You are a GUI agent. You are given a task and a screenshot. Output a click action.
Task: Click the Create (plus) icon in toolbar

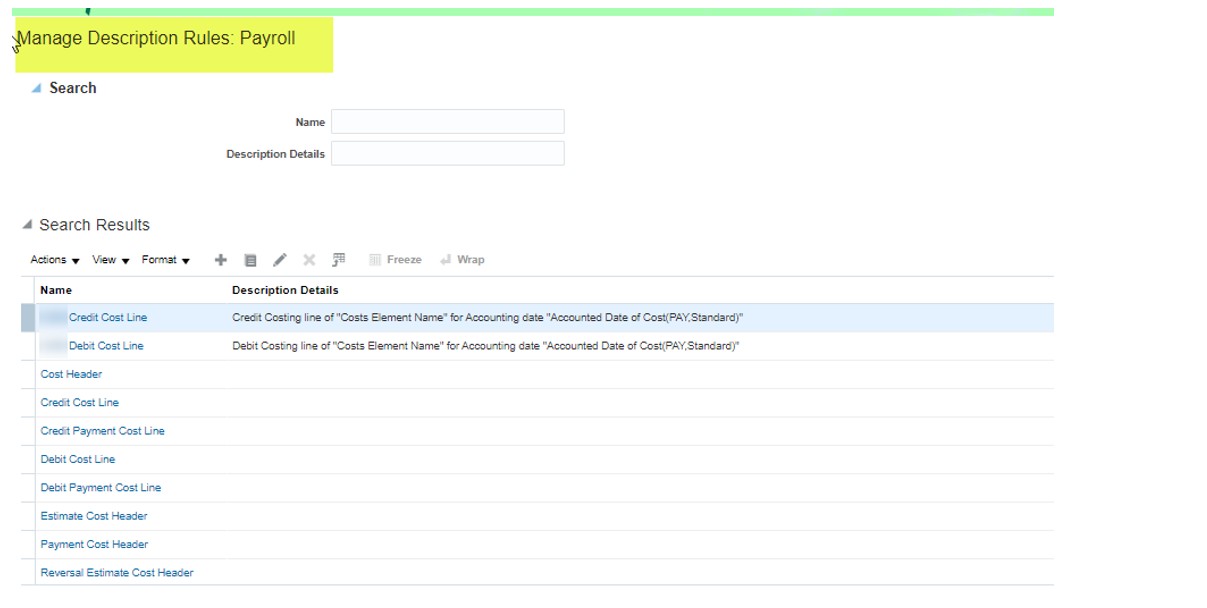pos(221,260)
